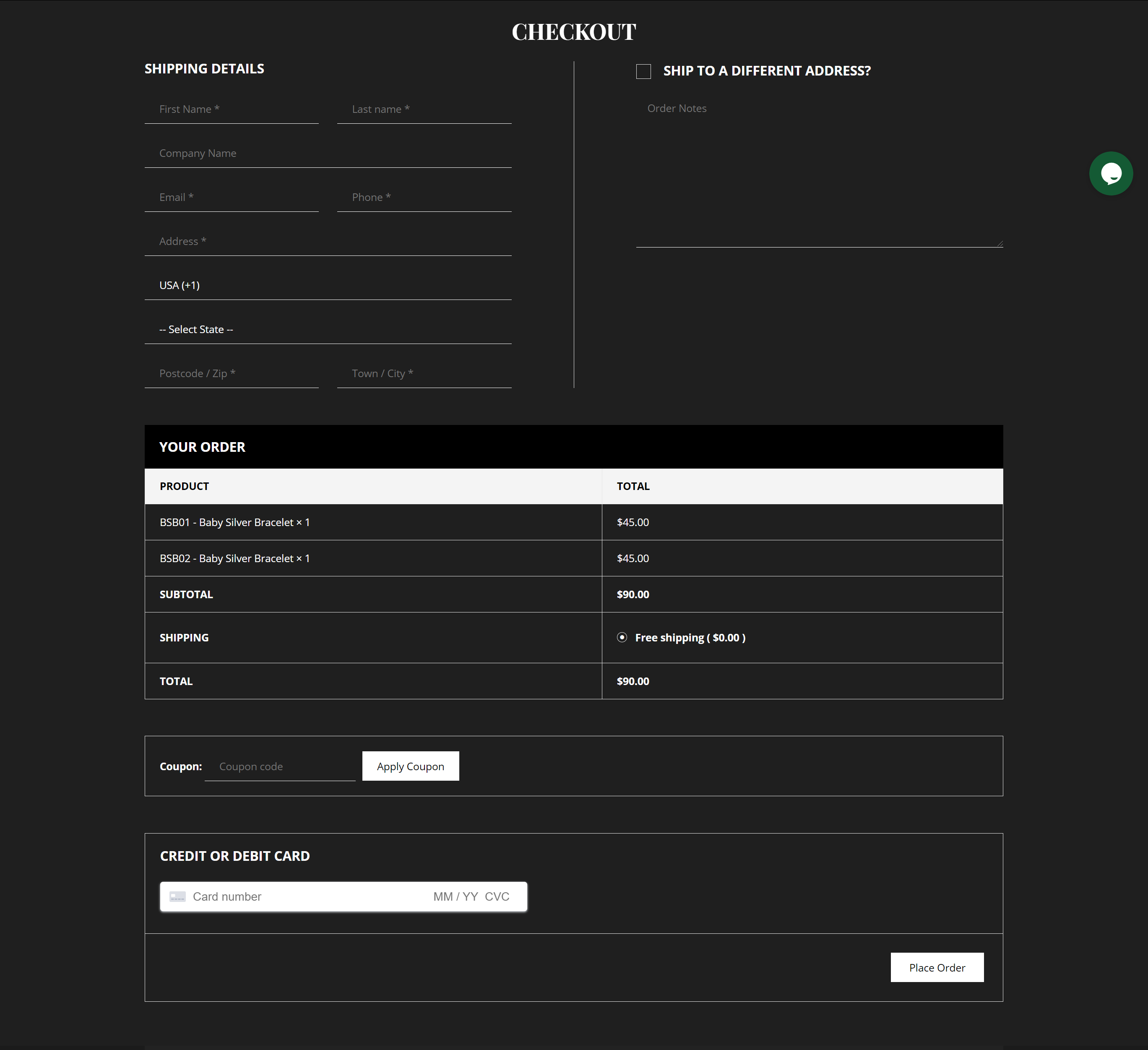The image size is (1148, 1050).
Task: Open the green chat bubble widget
Action: (x=1110, y=173)
